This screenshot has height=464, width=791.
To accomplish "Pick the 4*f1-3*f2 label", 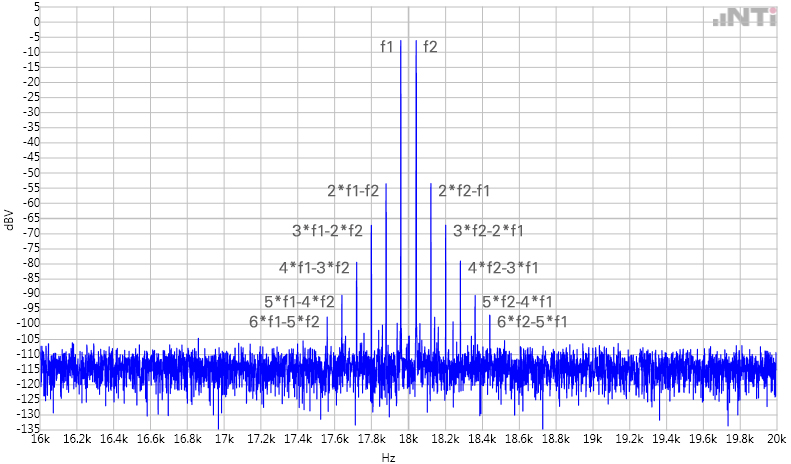I will click(314, 267).
